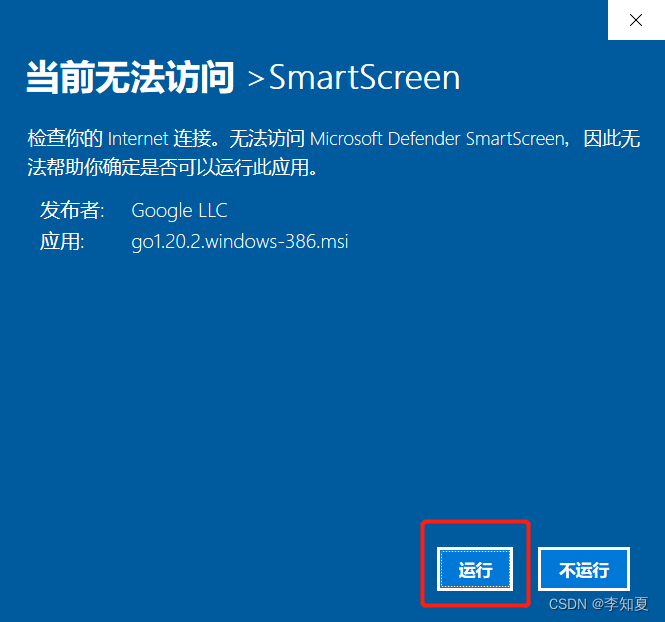Click the app name go1.20.2.windows-386.msi
Image resolution: width=665 pixels, height=622 pixels.
pos(240,242)
